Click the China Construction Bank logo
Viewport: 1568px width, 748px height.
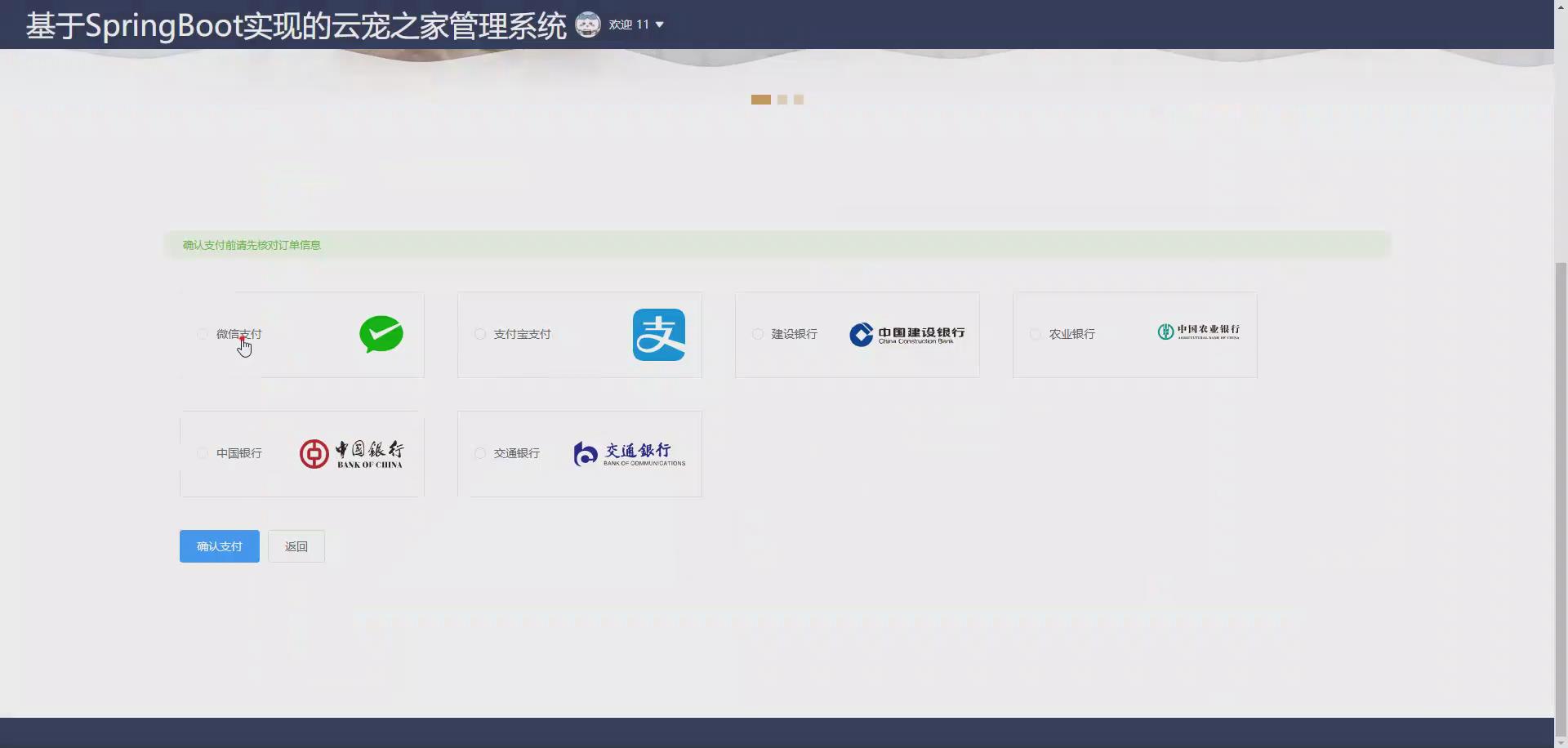pos(907,335)
